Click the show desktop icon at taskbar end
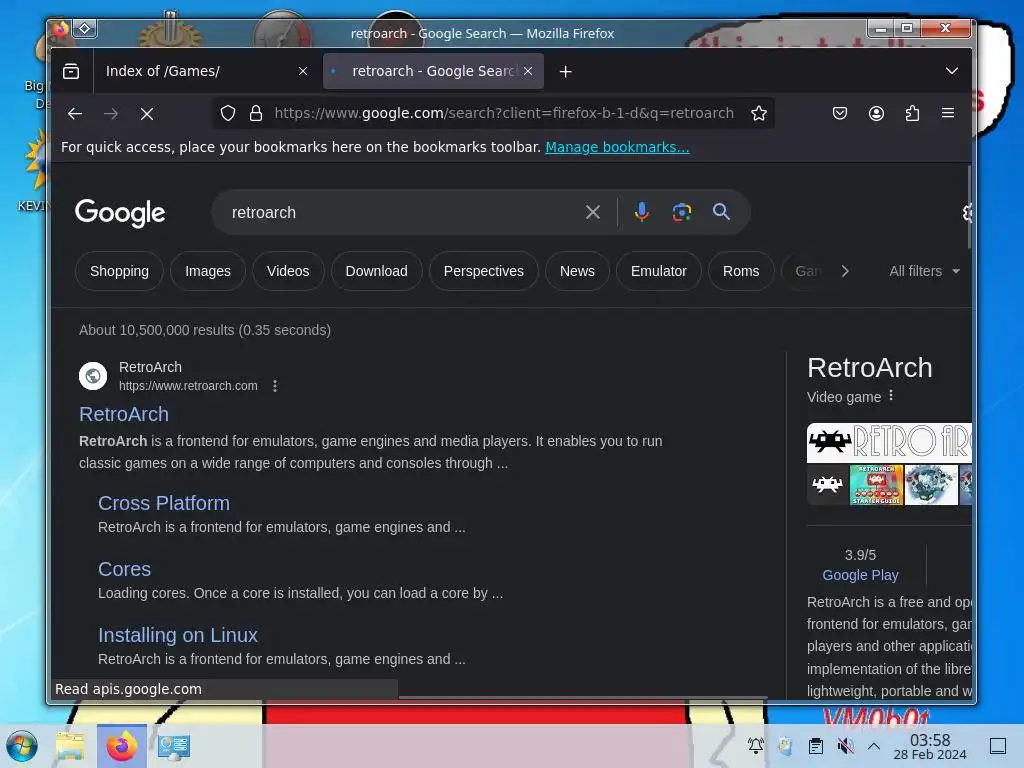 998,746
